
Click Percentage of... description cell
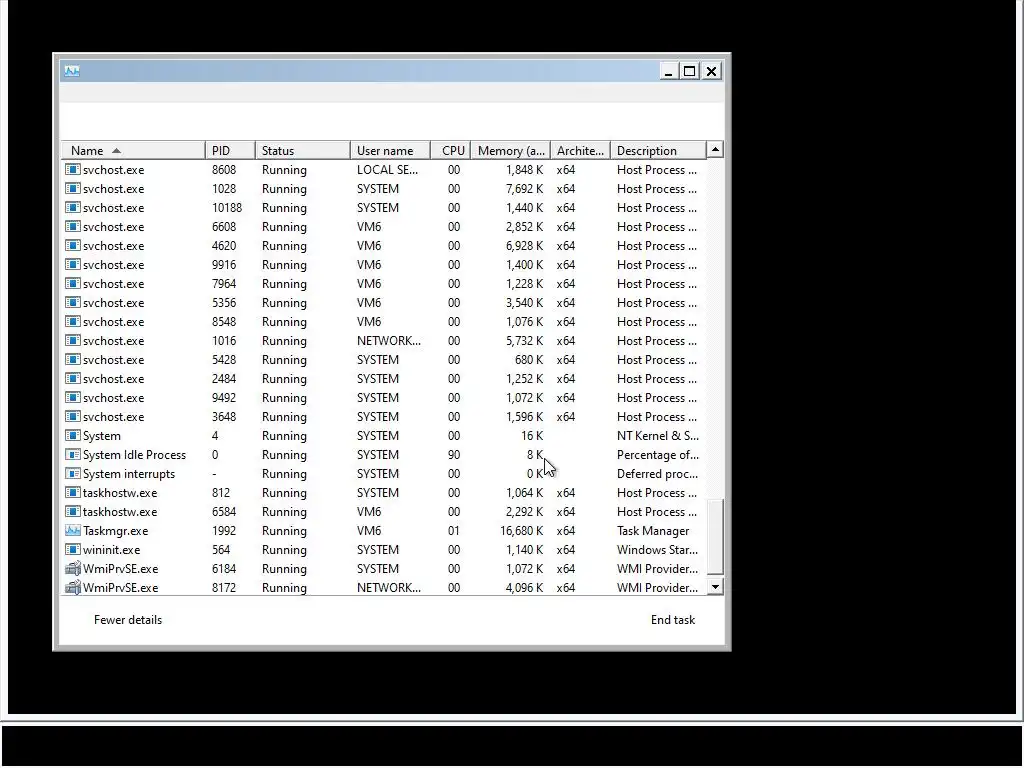click(x=658, y=455)
